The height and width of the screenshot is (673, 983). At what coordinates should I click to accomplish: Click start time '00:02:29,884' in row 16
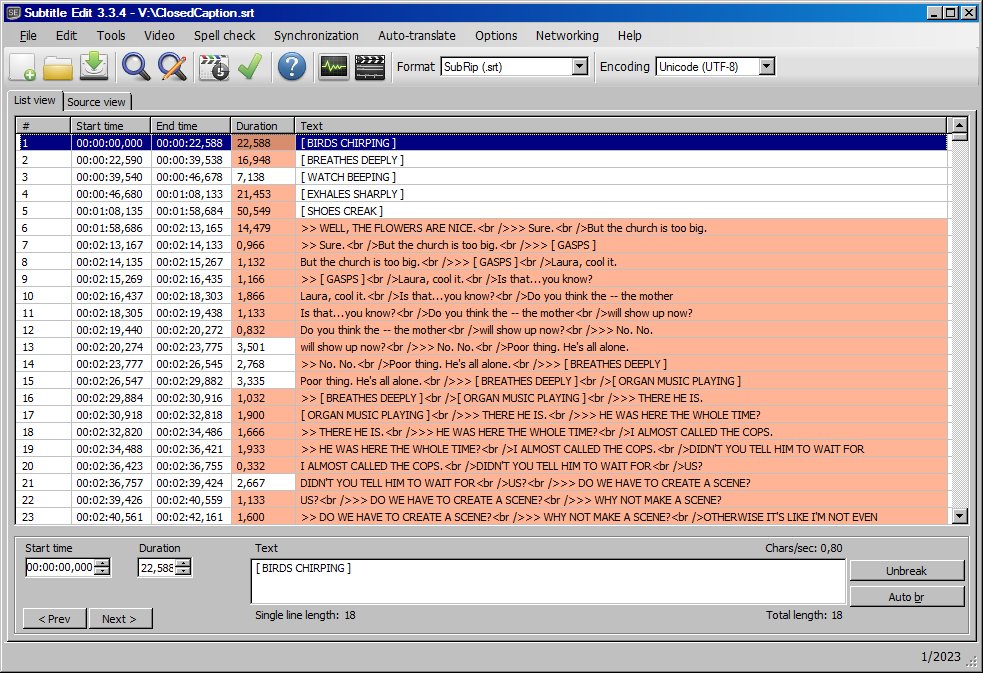[x=110, y=398]
